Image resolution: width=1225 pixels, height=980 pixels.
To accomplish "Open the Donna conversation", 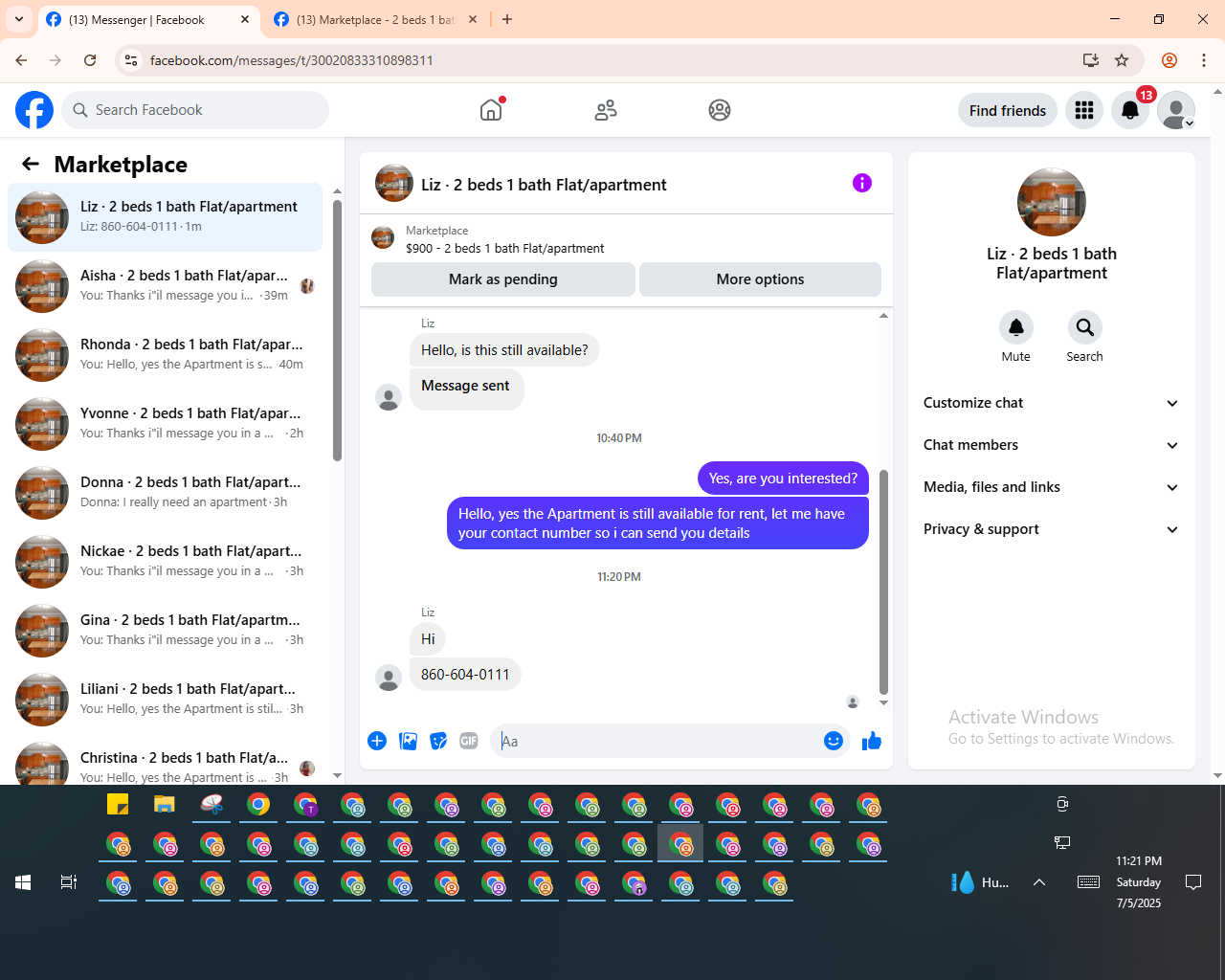I will pos(165,493).
